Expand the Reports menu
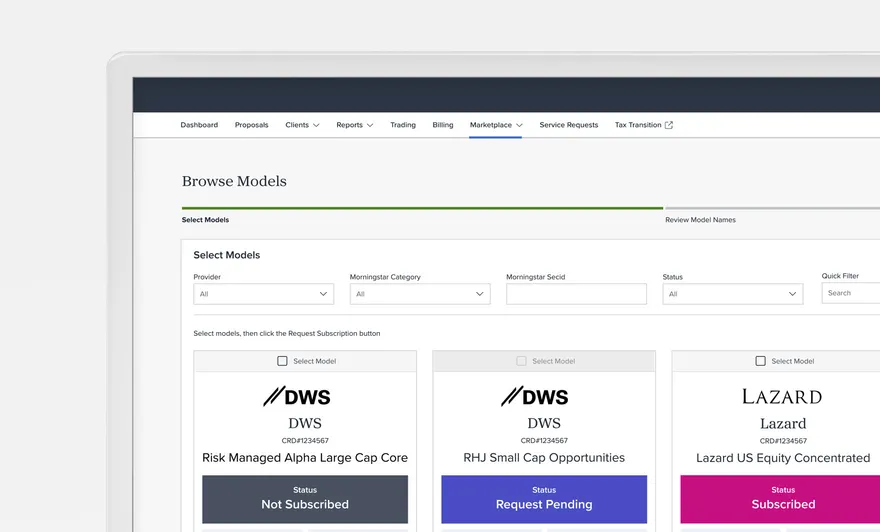The image size is (880, 532). coord(354,125)
